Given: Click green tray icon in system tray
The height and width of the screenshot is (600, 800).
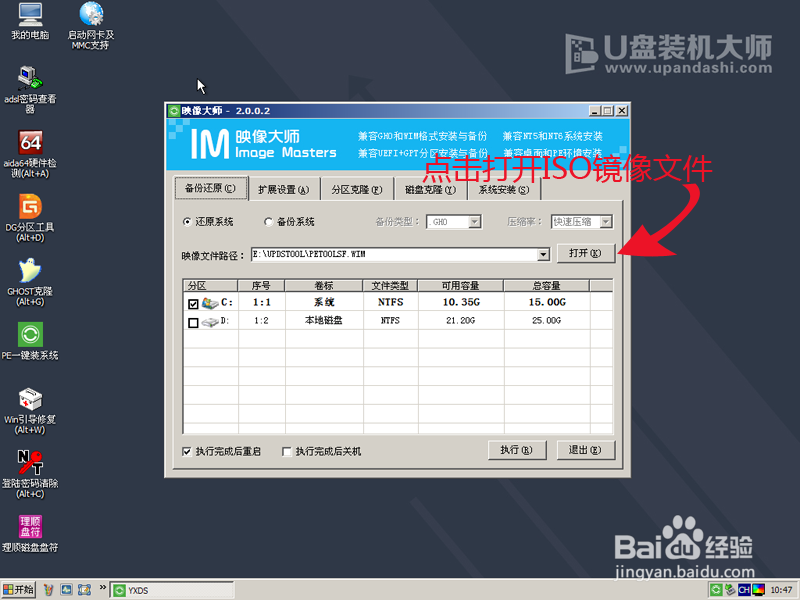Looking at the screenshot, I should 716,590.
